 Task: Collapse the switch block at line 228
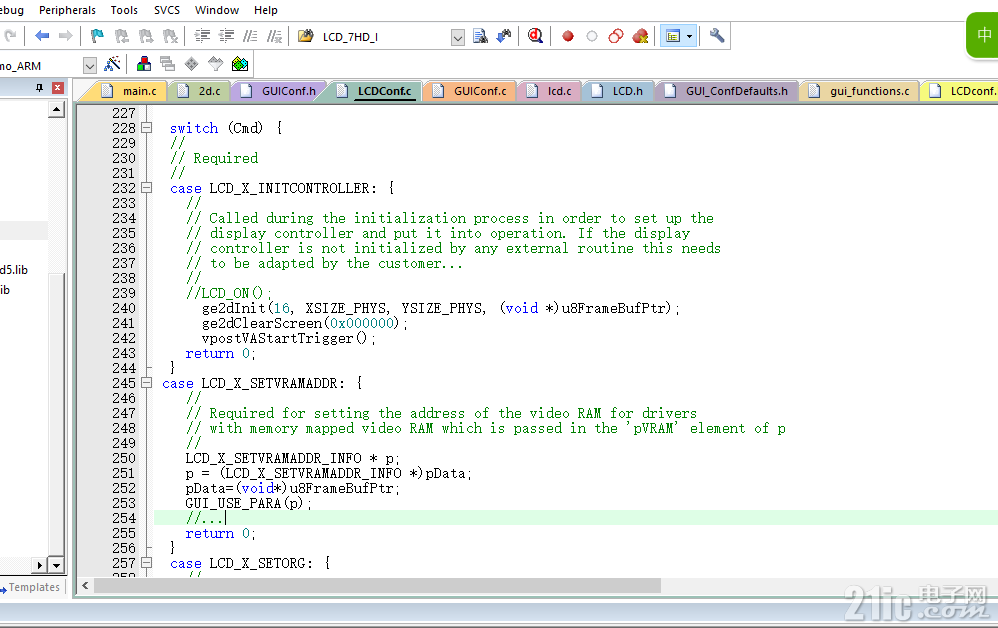click(x=146, y=128)
